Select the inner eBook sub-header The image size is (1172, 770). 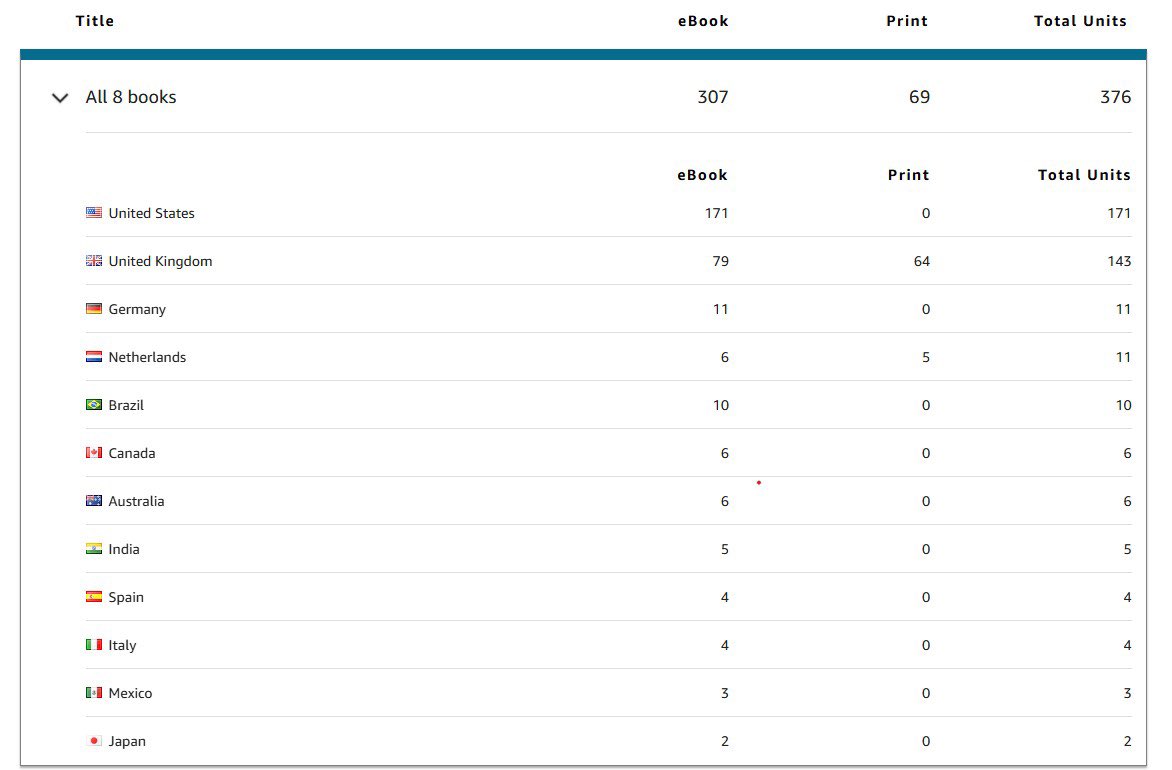click(703, 175)
